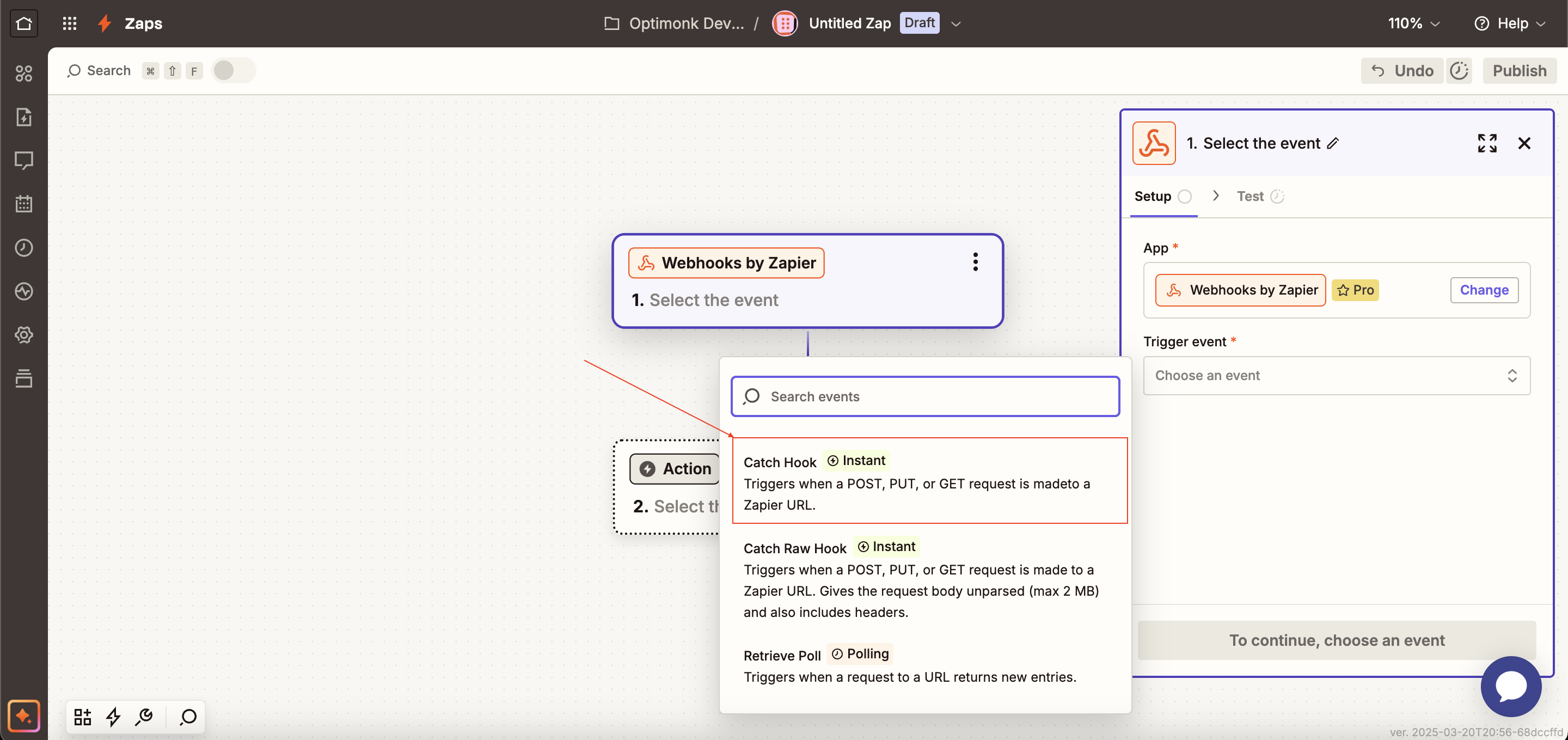This screenshot has height=740, width=1568.
Task: Click the chevron between Setup and Test
Action: pos(1215,195)
